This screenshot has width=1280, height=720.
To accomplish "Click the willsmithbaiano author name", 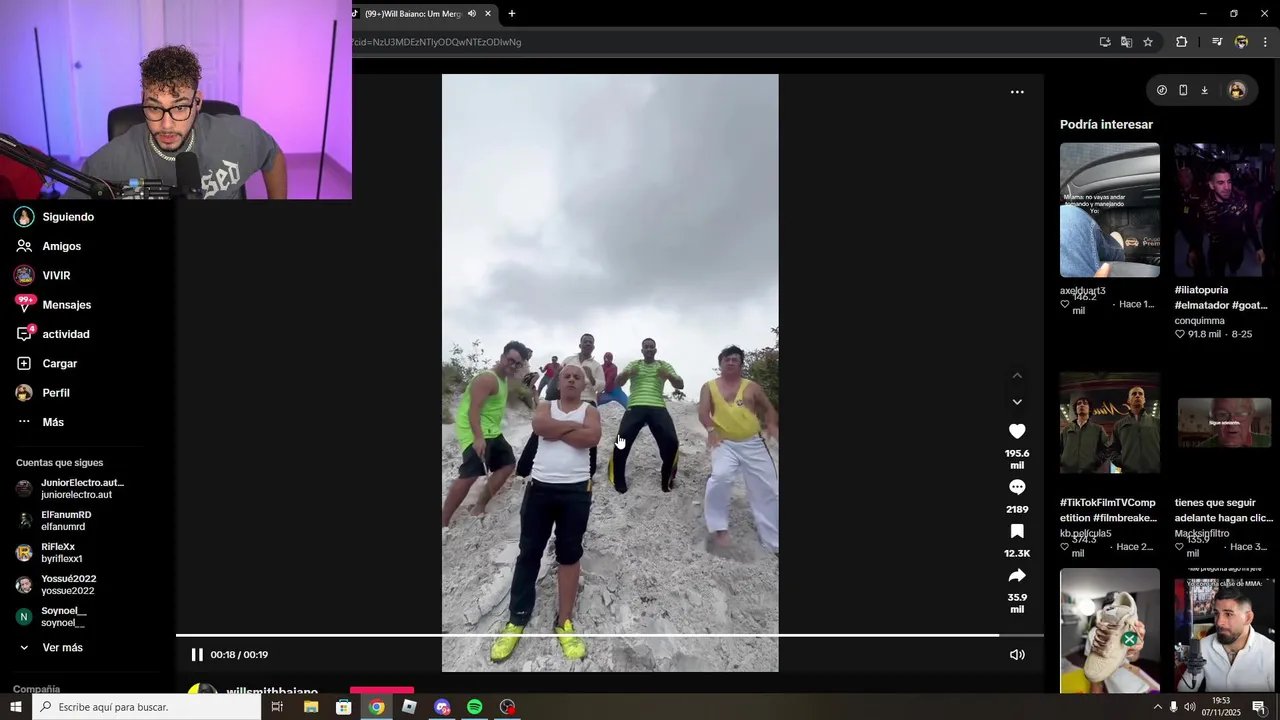I will (x=272, y=691).
